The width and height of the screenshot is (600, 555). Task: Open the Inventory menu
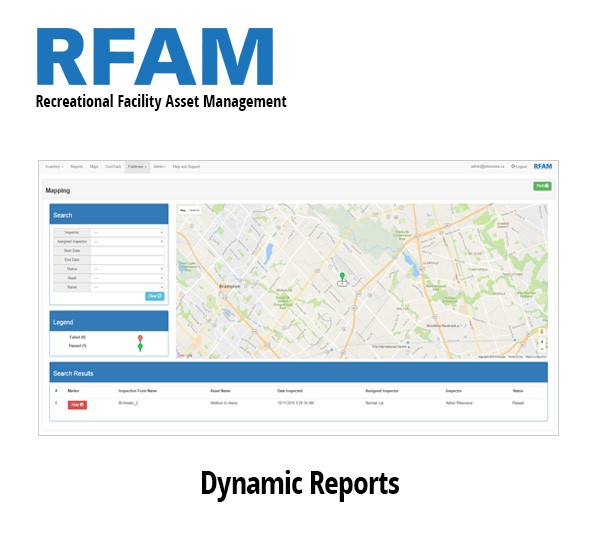54,166
